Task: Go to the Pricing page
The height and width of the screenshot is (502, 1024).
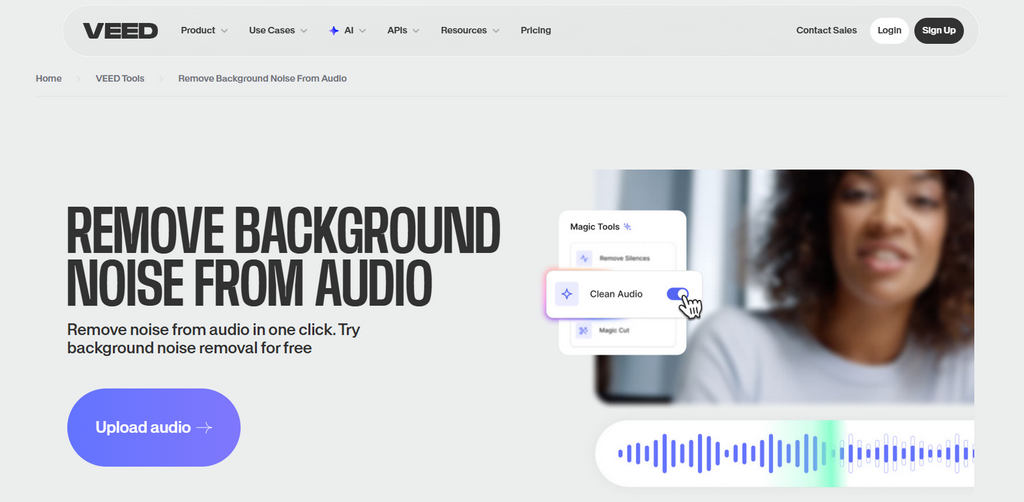Action: click(x=536, y=30)
